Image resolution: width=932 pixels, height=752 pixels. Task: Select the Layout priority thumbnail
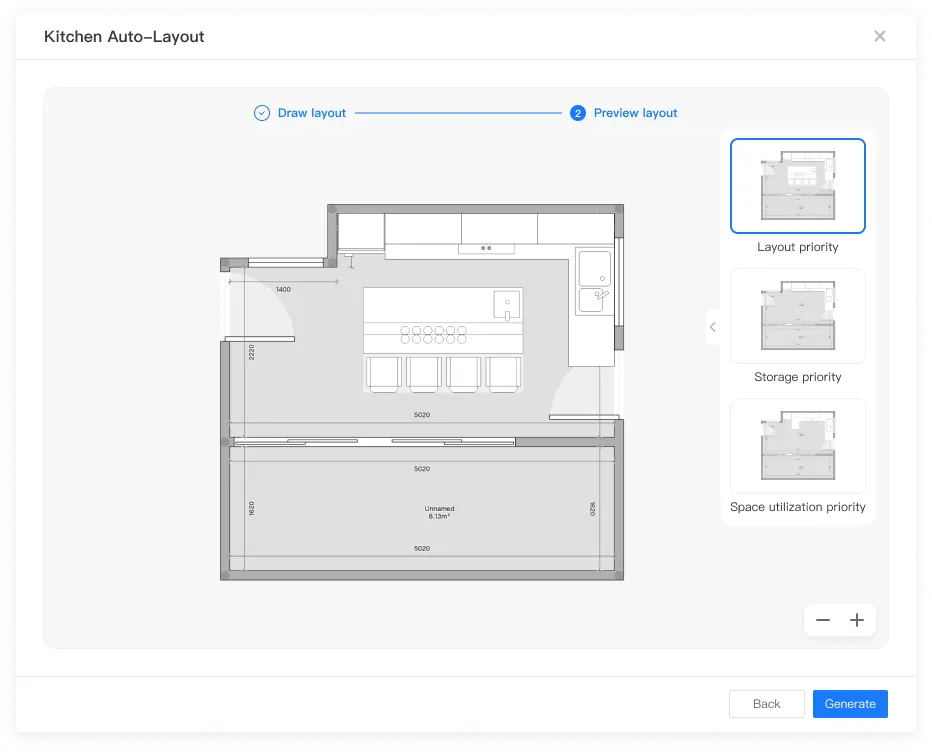click(x=797, y=186)
